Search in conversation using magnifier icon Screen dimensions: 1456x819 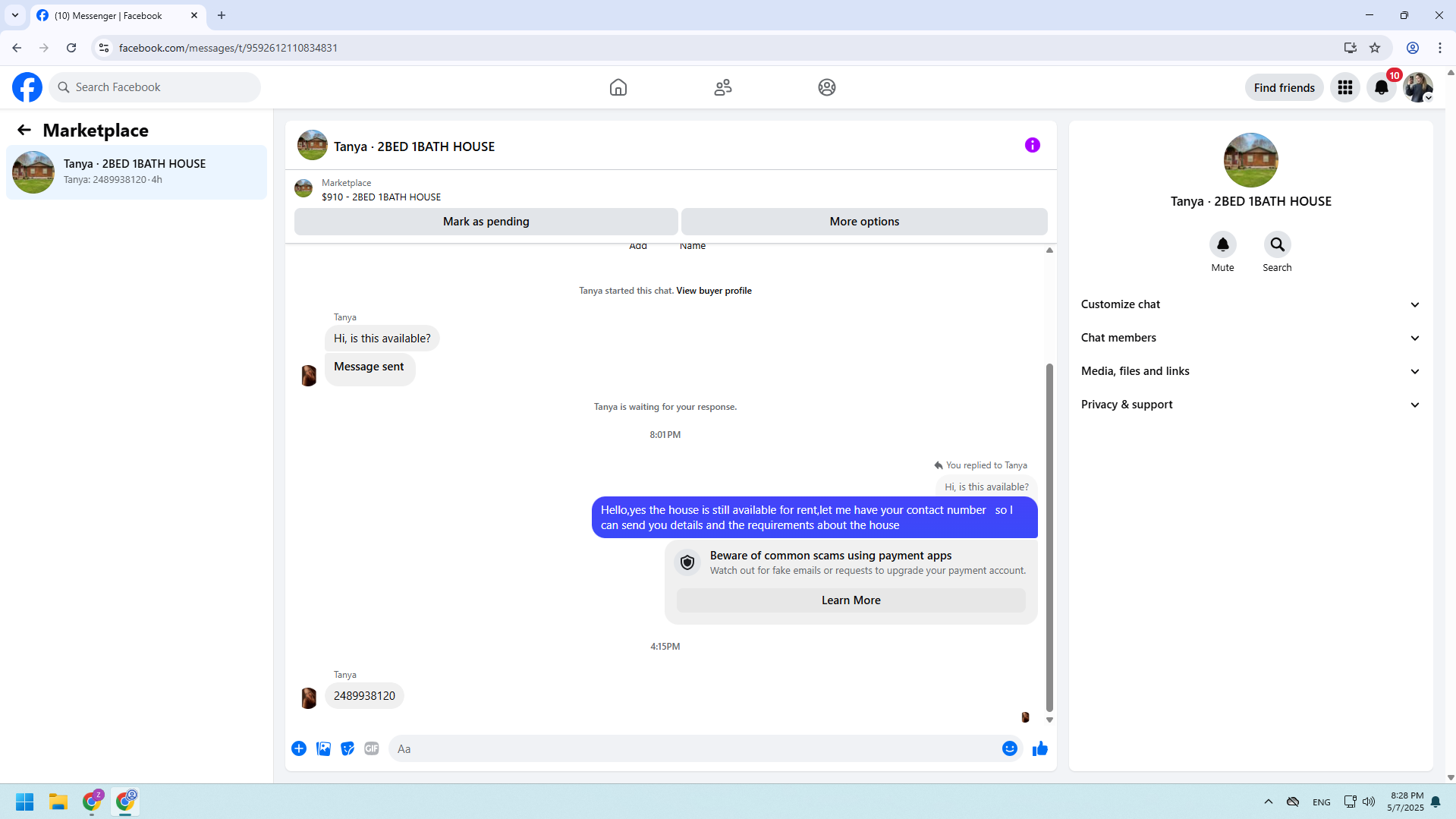[x=1278, y=244]
